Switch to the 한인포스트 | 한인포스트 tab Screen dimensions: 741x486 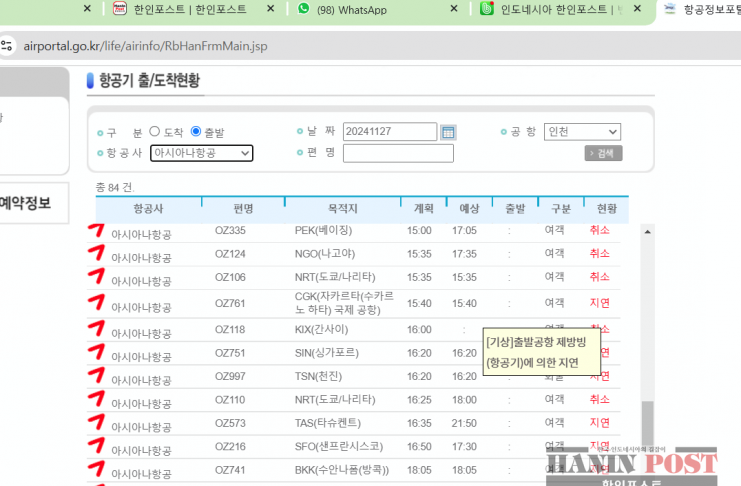point(188,9)
